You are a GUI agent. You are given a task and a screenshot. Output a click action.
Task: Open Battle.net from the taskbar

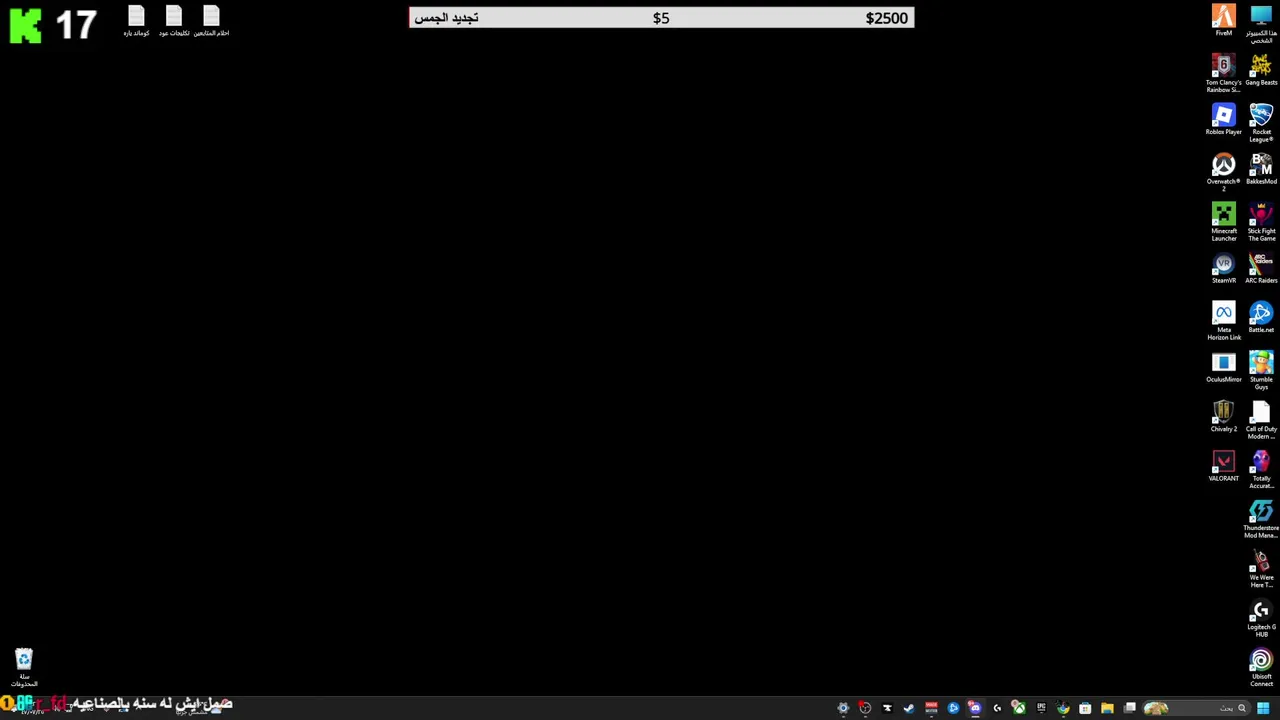tap(953, 708)
